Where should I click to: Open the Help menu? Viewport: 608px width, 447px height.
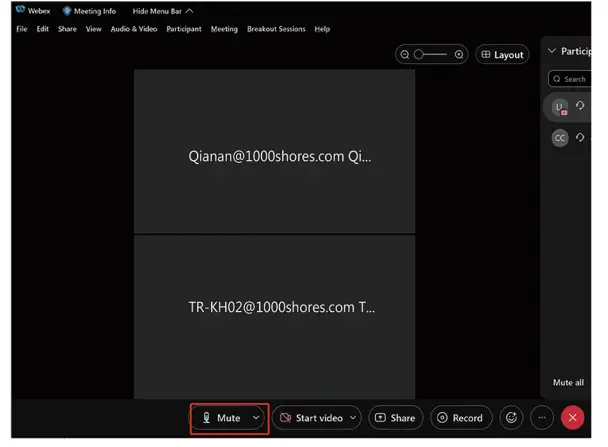pos(322,29)
